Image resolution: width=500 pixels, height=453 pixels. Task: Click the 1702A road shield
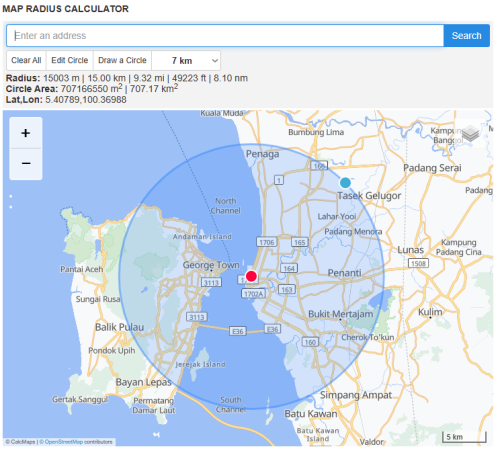(x=254, y=294)
